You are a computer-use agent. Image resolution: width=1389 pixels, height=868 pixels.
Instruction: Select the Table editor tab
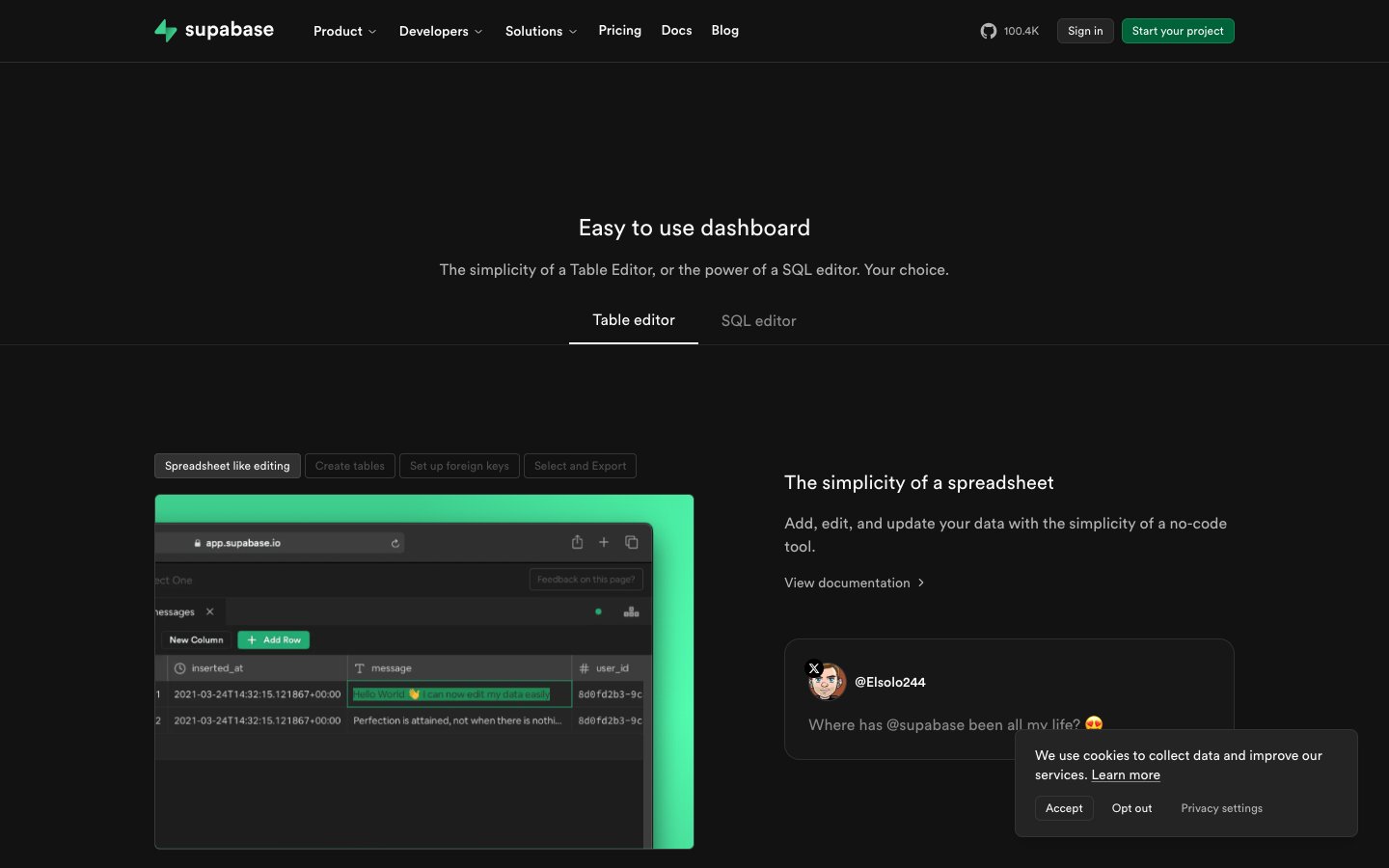click(633, 320)
